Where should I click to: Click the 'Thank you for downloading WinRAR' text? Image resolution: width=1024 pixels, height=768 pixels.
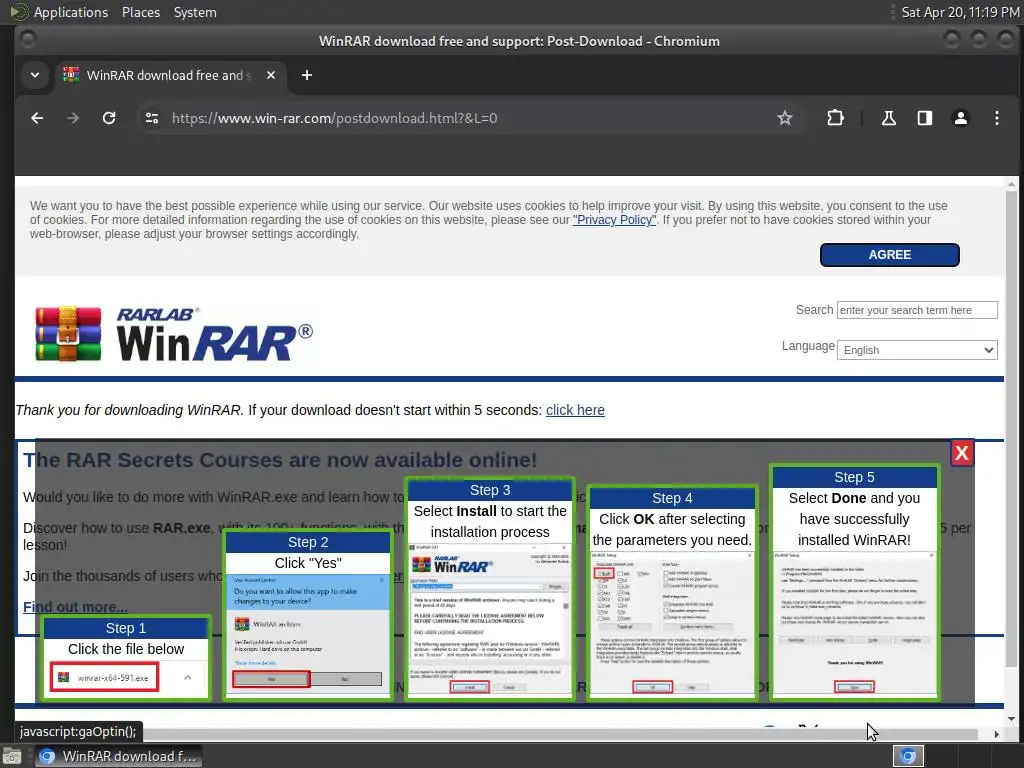coord(129,410)
